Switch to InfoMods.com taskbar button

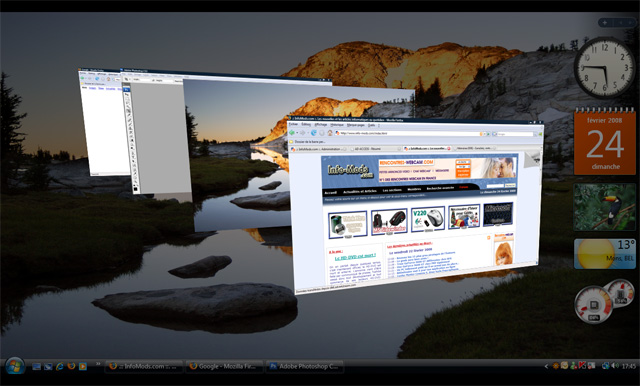pos(144,366)
